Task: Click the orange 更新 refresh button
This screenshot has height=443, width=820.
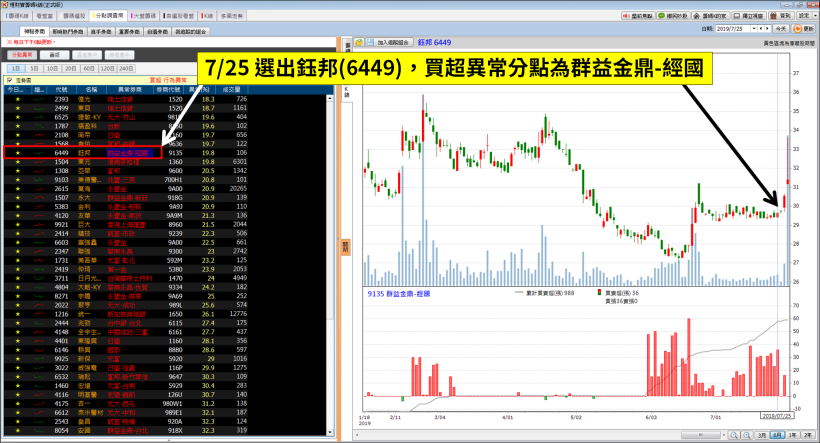Action: pos(804,29)
